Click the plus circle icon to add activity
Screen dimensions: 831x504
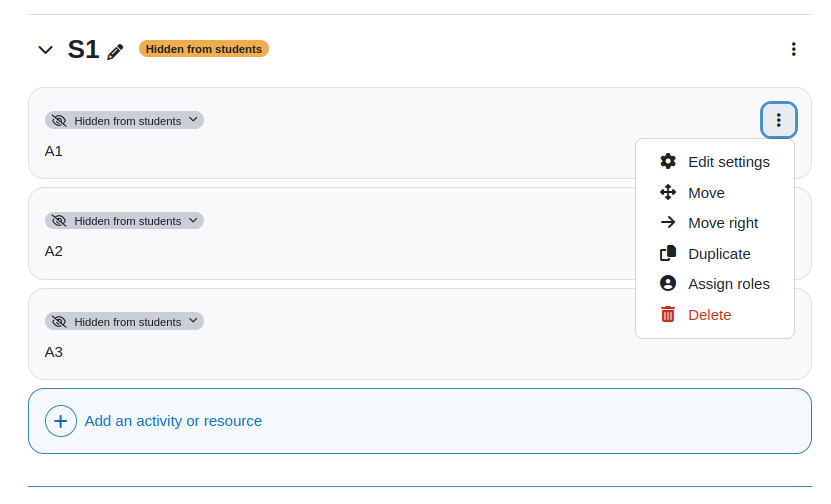tap(61, 421)
